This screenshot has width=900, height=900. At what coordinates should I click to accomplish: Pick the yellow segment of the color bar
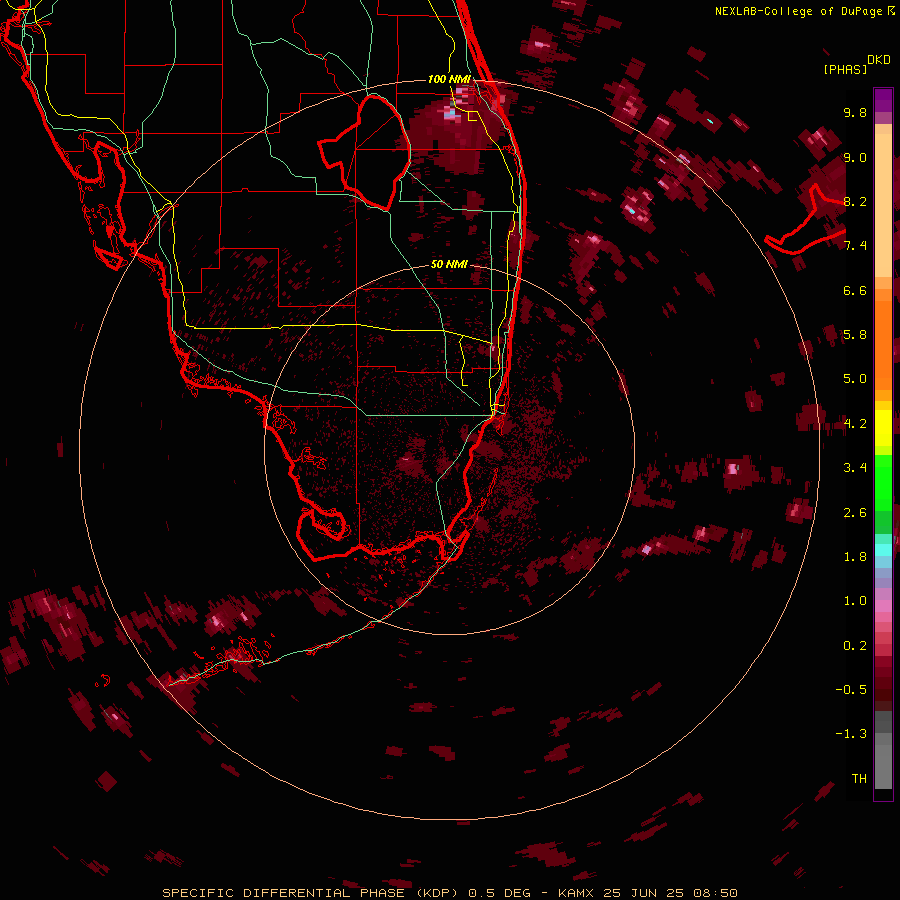pos(883,428)
